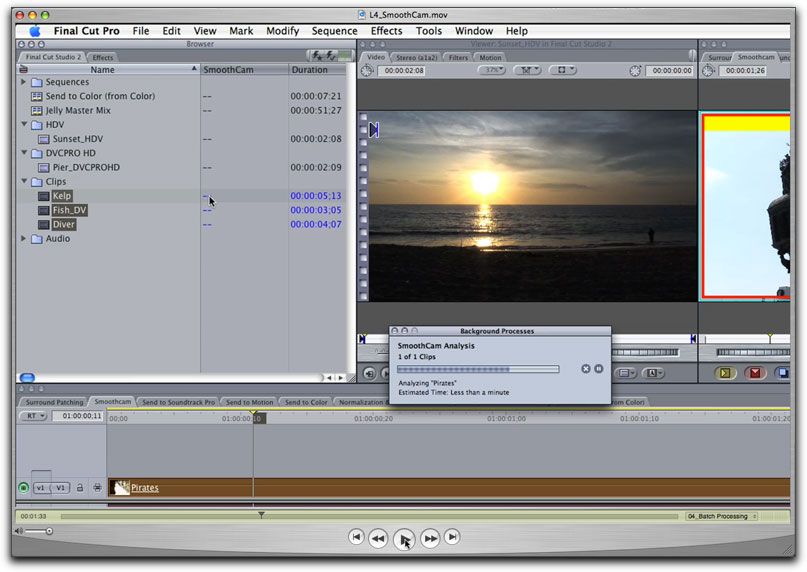Pause the SmoothCam Analysis process
The image size is (807, 572).
(599, 369)
